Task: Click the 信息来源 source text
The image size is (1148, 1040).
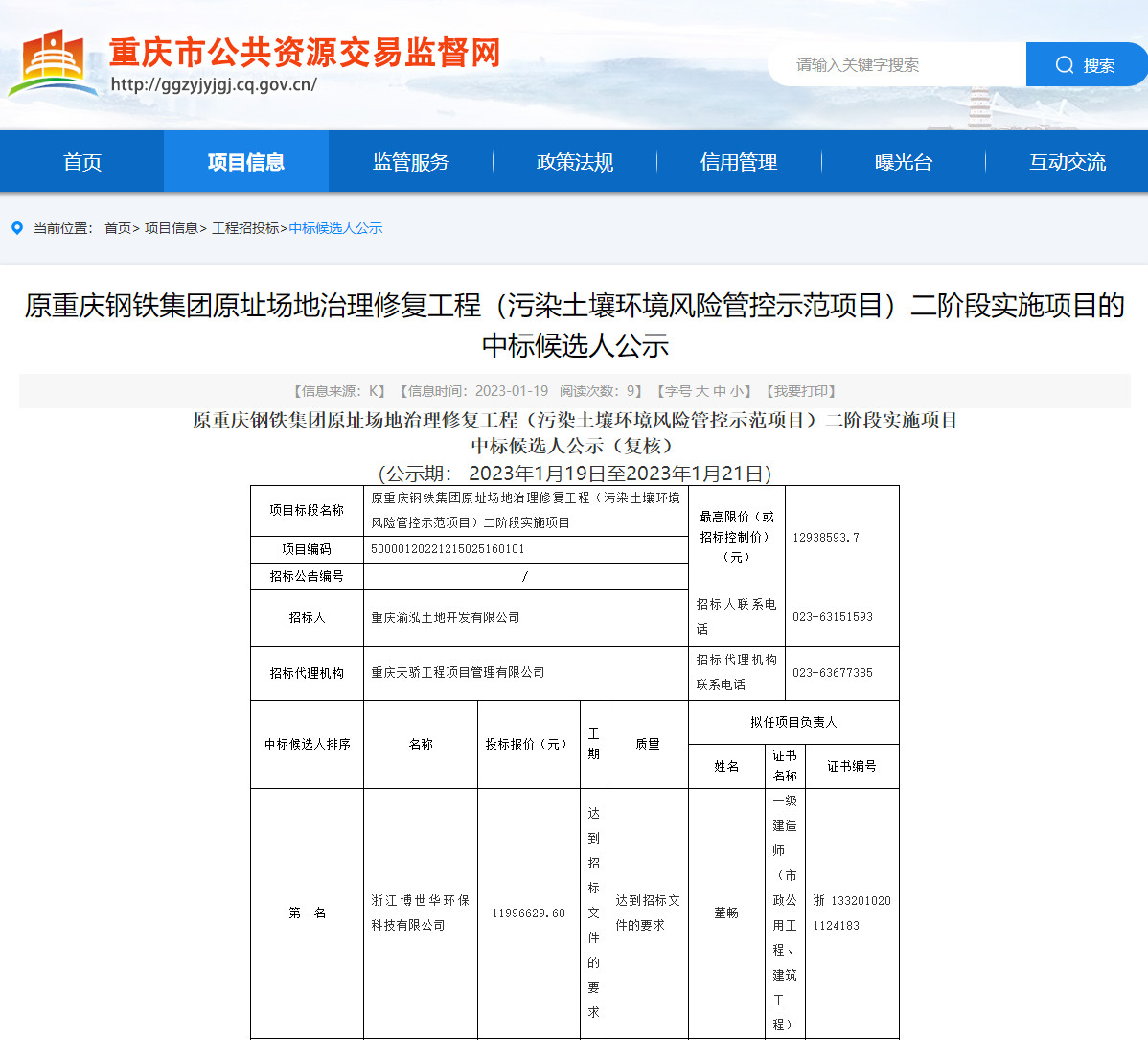Action: pyautogui.click(x=339, y=392)
